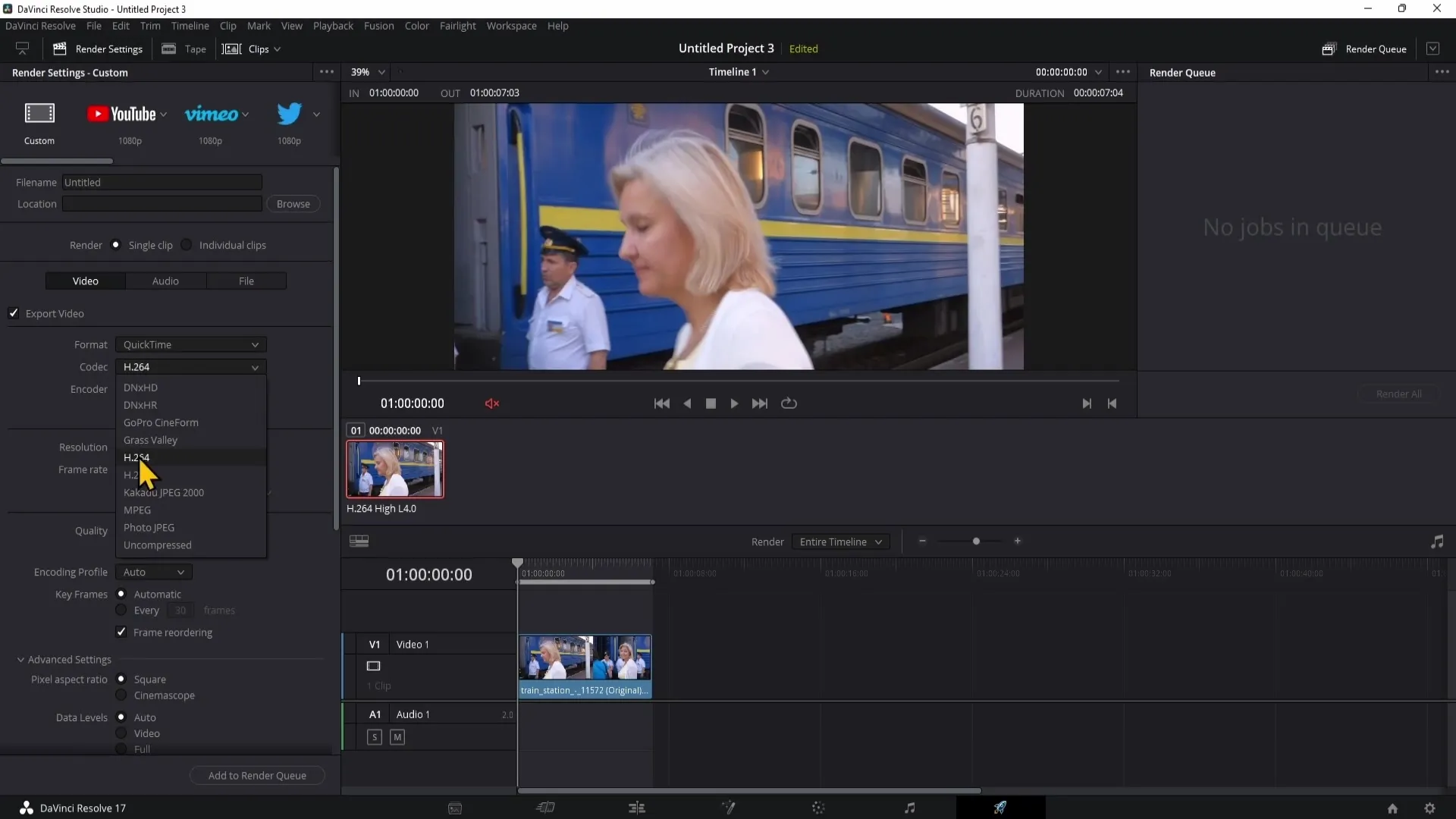Click the skip to beginning icon
The width and height of the screenshot is (1456, 819).
tap(662, 403)
